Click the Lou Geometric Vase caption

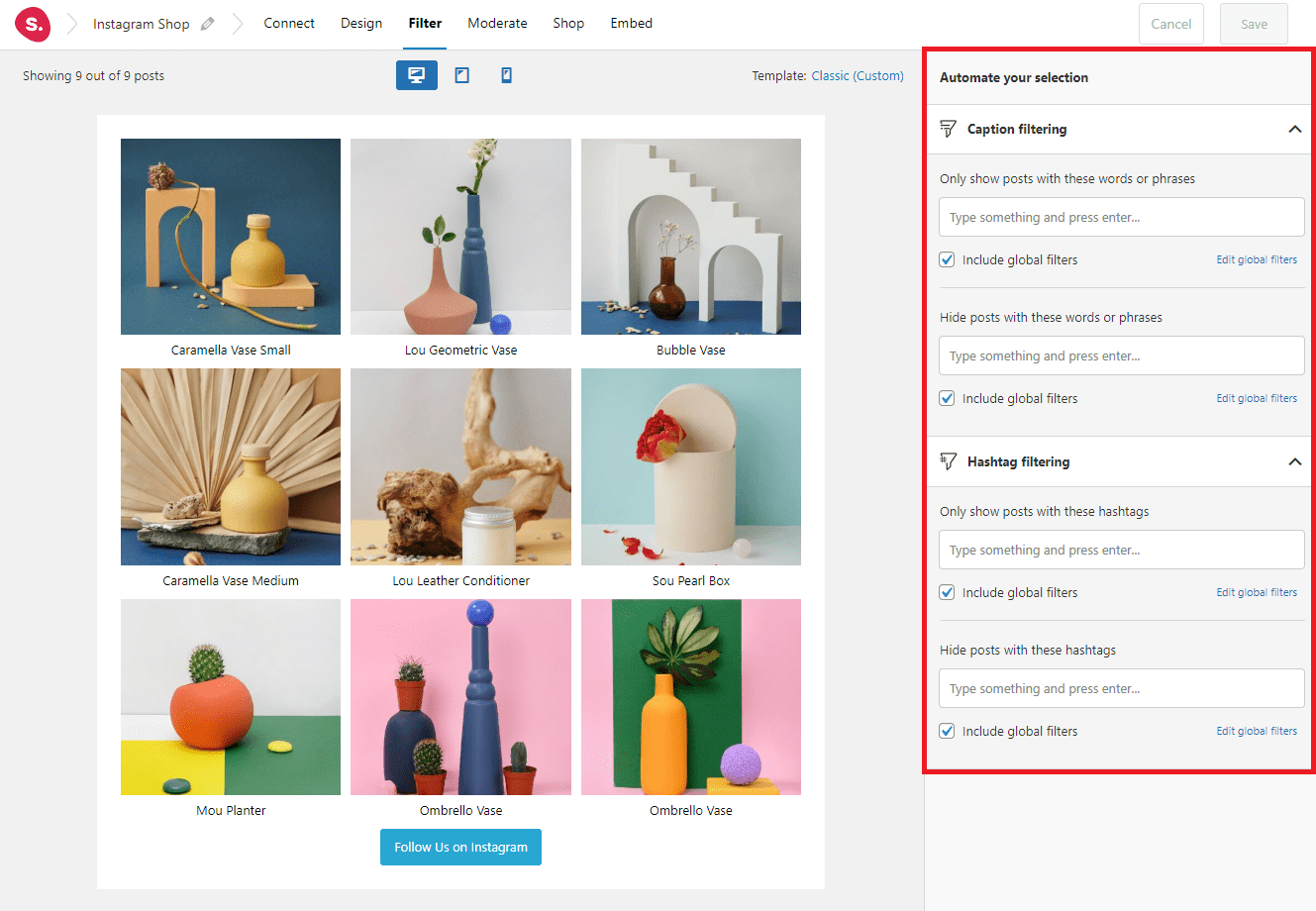(460, 350)
